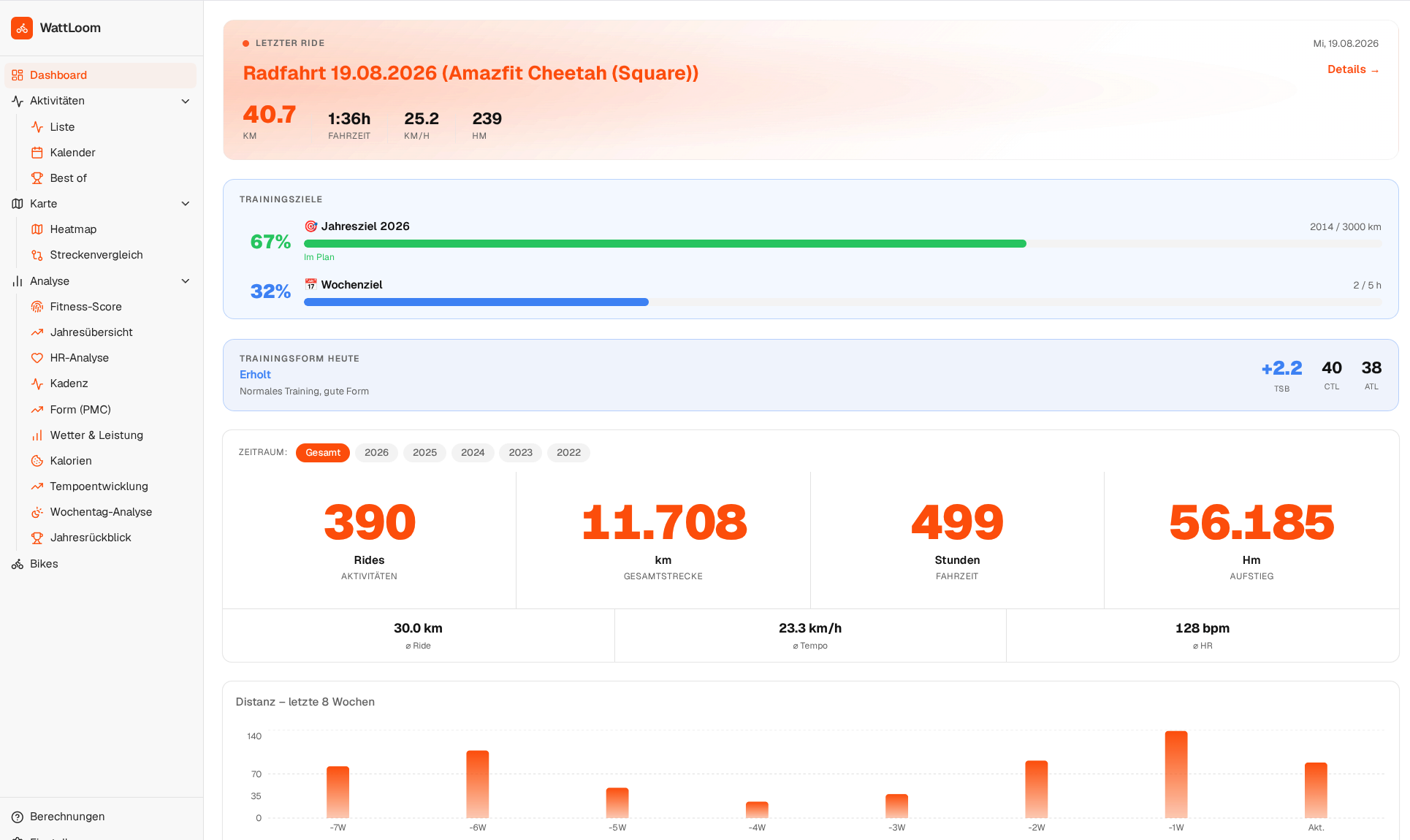Click the Jahresübersicht trend icon

pyautogui.click(x=37, y=332)
